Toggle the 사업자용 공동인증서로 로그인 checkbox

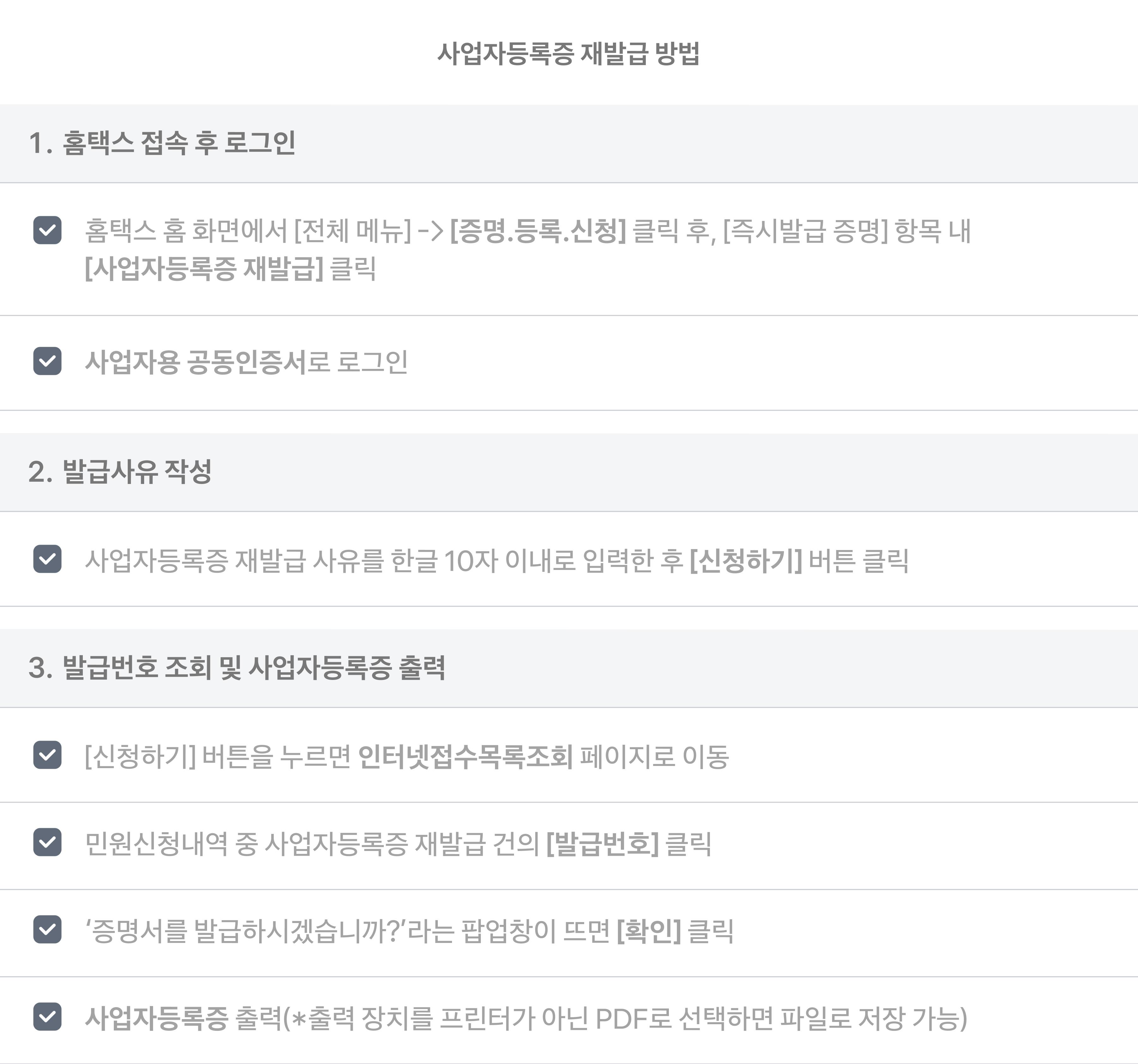(x=47, y=361)
